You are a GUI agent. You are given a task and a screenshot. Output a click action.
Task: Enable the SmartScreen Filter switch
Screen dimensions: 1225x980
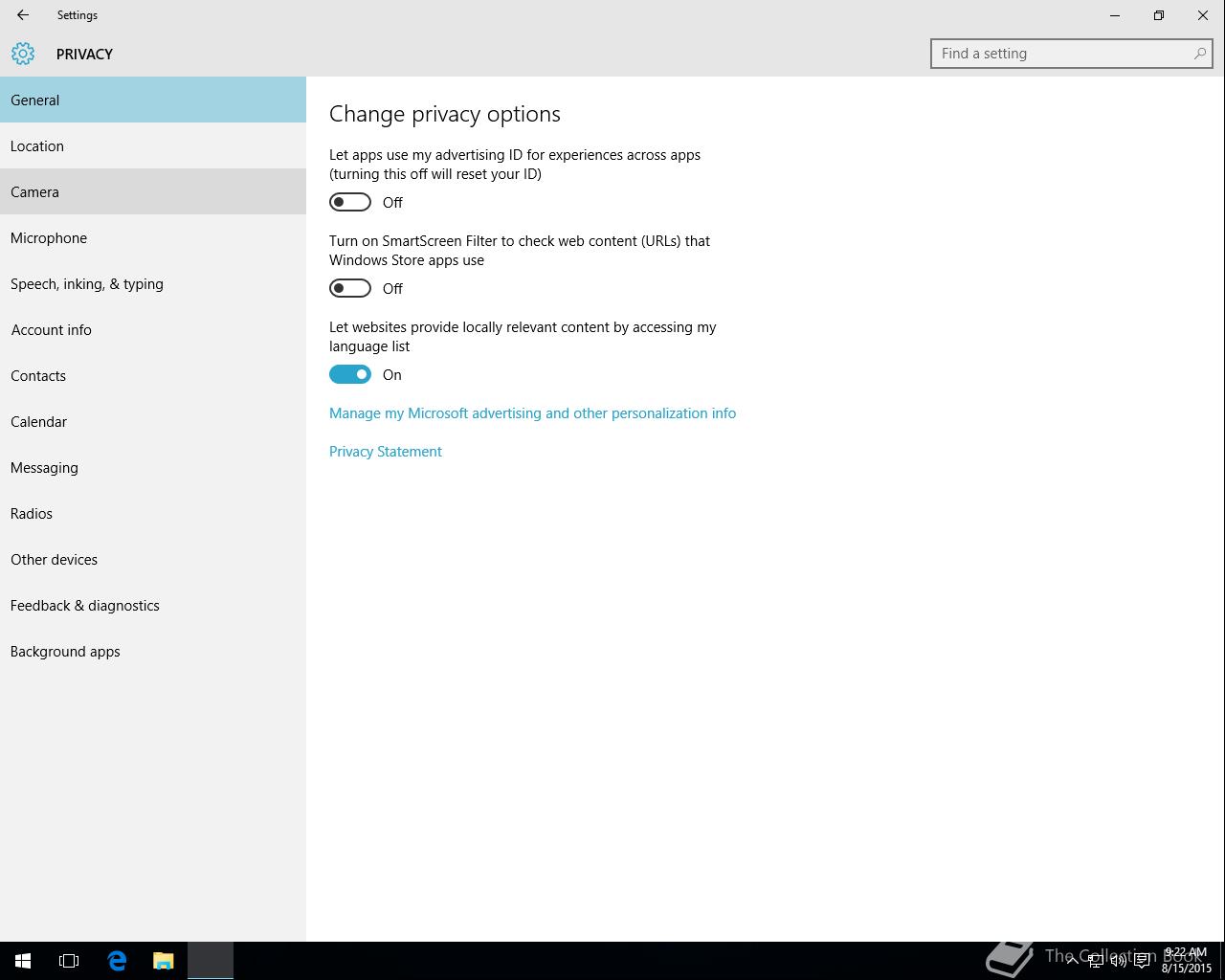[x=350, y=288]
